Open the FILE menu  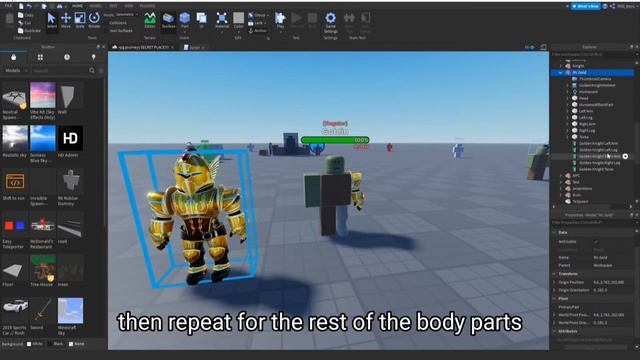[x=8, y=6]
